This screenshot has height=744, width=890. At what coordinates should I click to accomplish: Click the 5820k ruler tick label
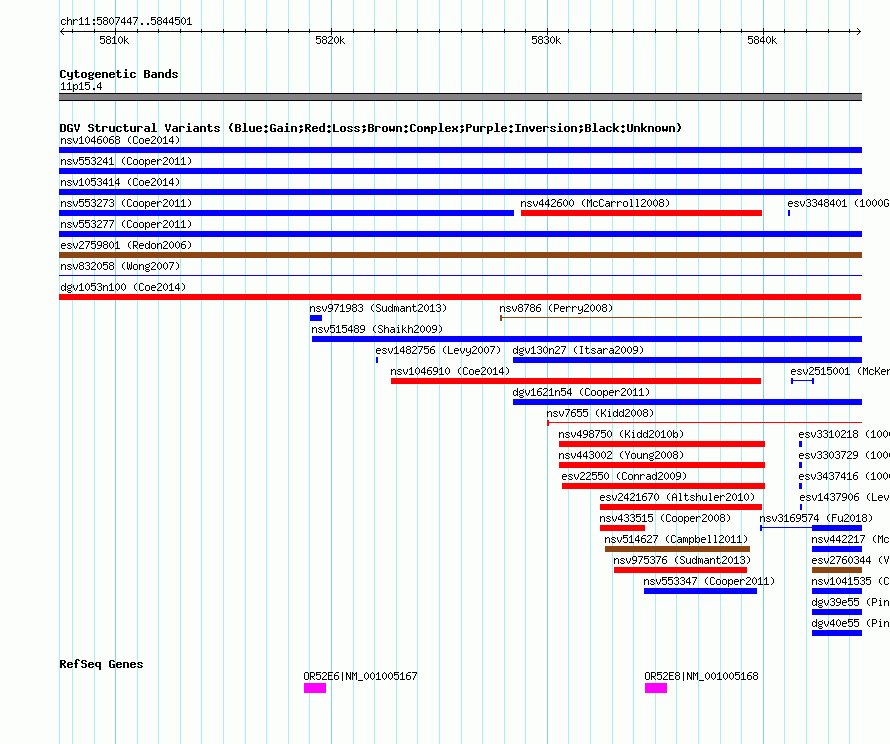coord(330,40)
